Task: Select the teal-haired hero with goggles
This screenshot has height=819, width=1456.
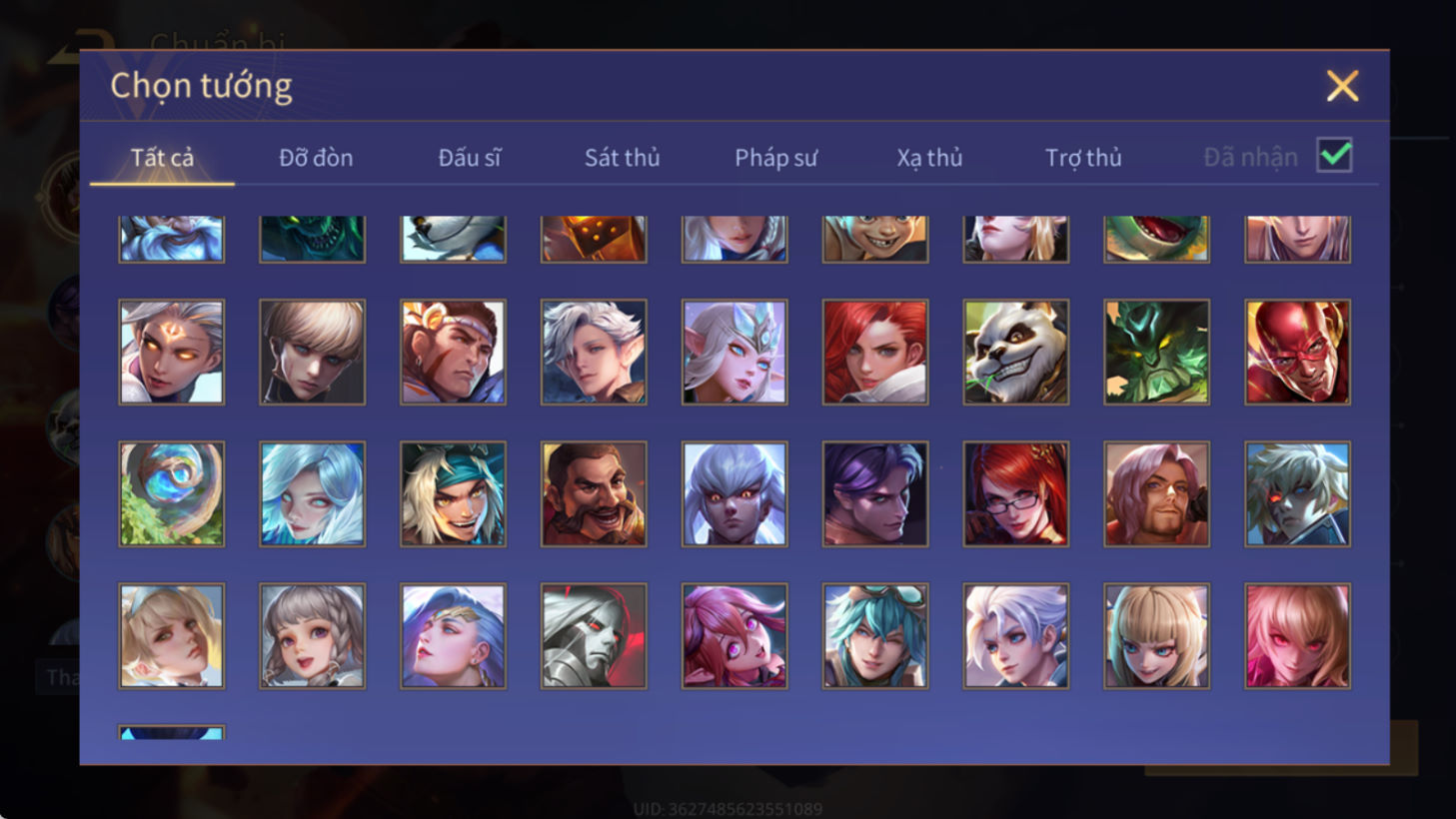Action: pos(875,636)
